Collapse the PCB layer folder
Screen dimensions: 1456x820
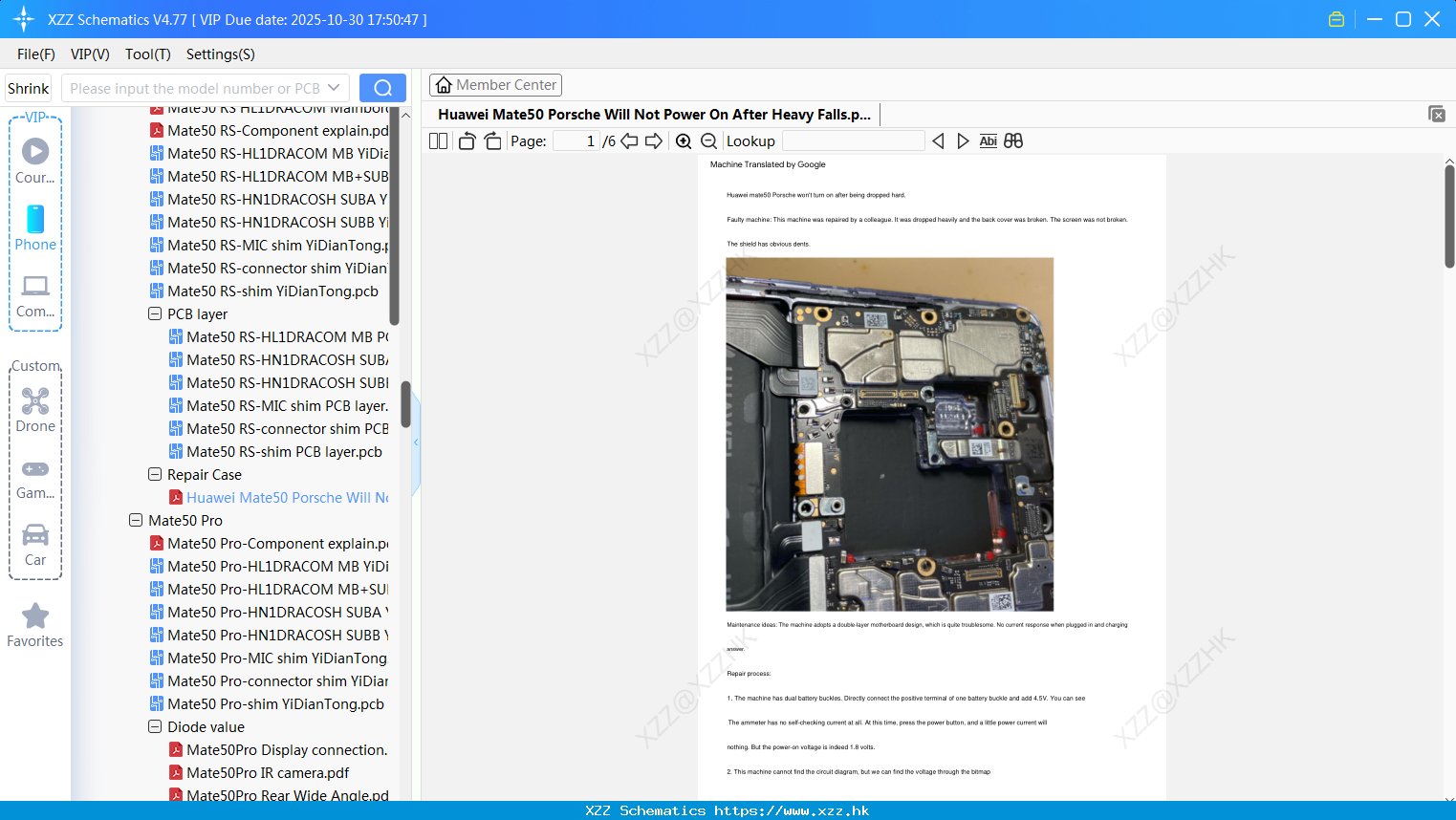click(x=155, y=313)
